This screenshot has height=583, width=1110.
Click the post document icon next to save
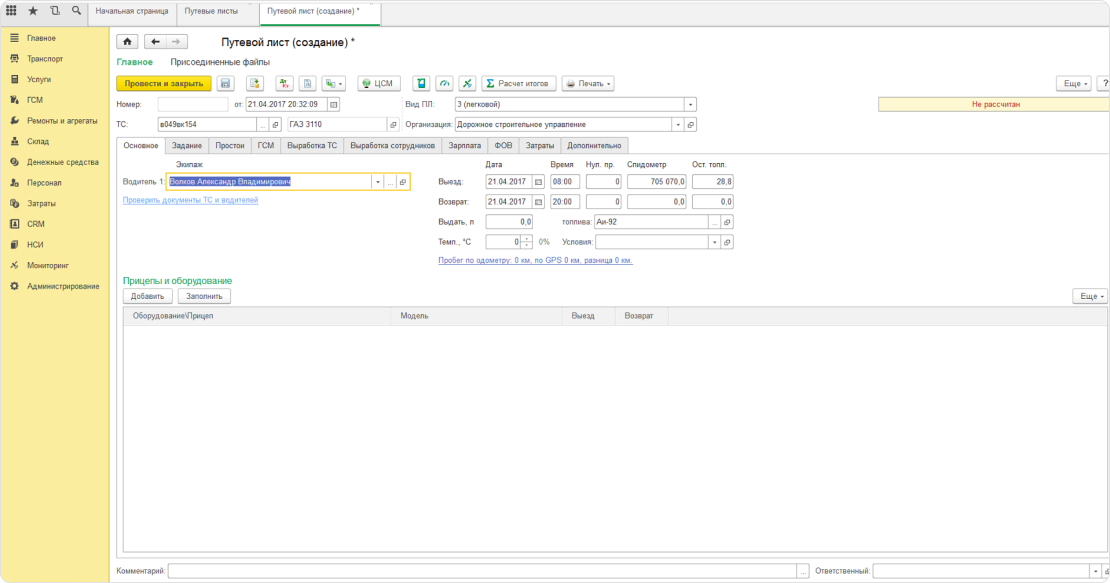[255, 83]
